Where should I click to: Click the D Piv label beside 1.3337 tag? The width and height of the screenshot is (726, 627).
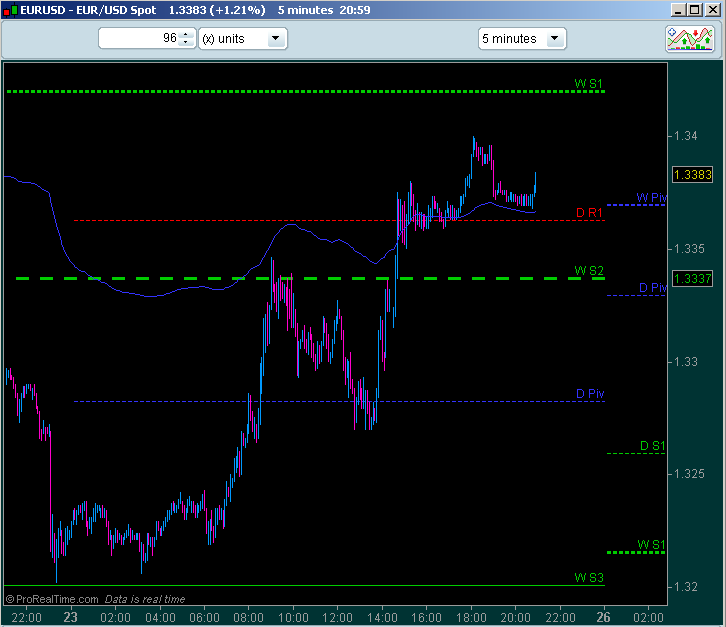point(653,288)
